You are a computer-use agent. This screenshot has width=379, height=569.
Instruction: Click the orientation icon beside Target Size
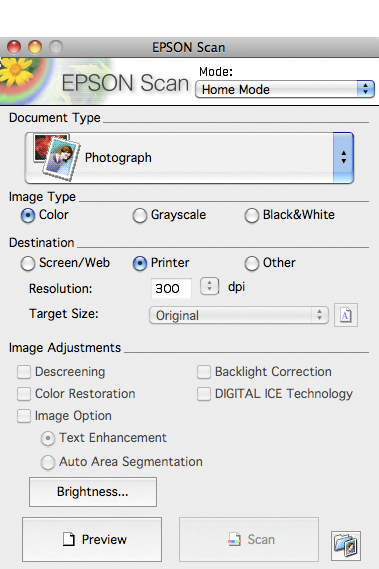[346, 315]
